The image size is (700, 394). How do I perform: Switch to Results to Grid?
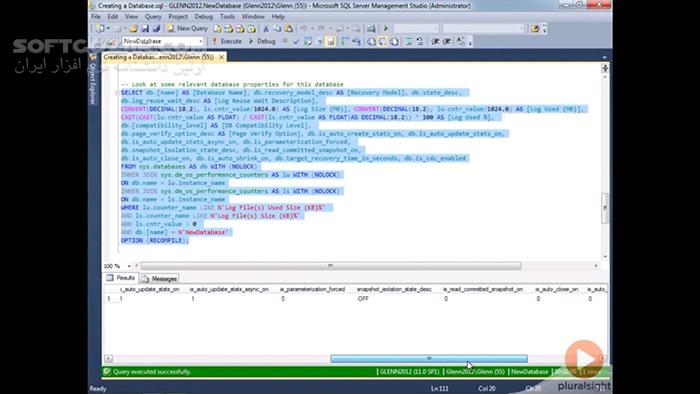tap(383, 41)
